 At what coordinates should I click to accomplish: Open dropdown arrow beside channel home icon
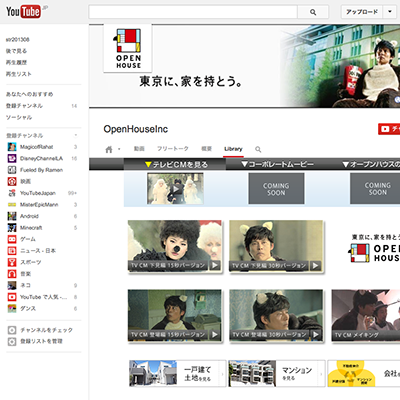coord(119,149)
